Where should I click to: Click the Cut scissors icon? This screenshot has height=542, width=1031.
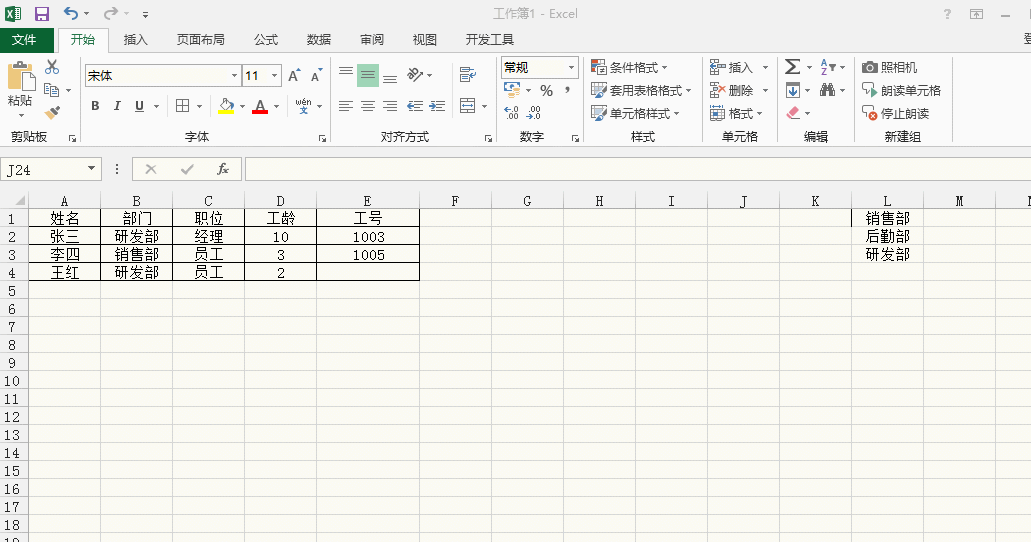pos(52,67)
